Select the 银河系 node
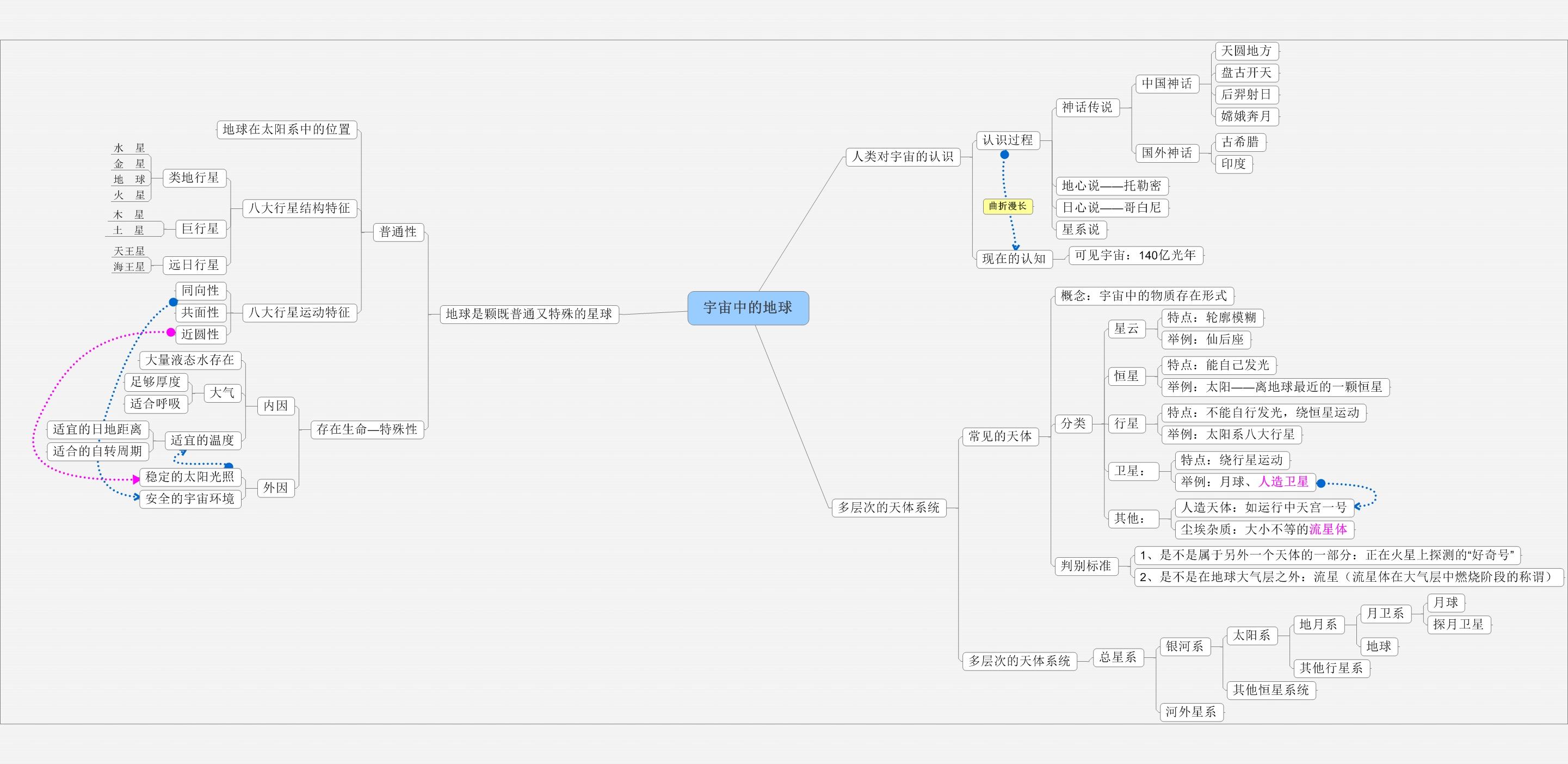 [x=1185, y=646]
